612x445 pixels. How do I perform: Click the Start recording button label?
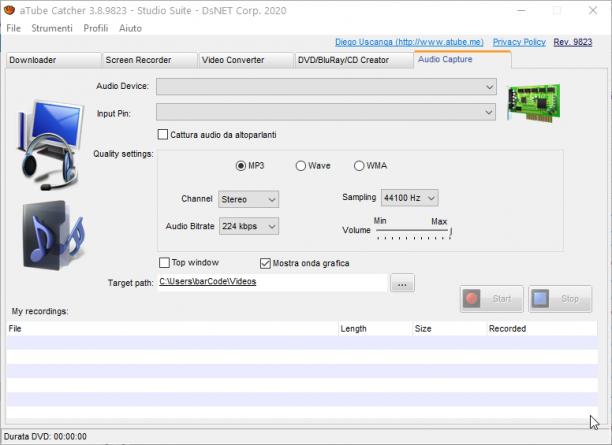click(502, 299)
